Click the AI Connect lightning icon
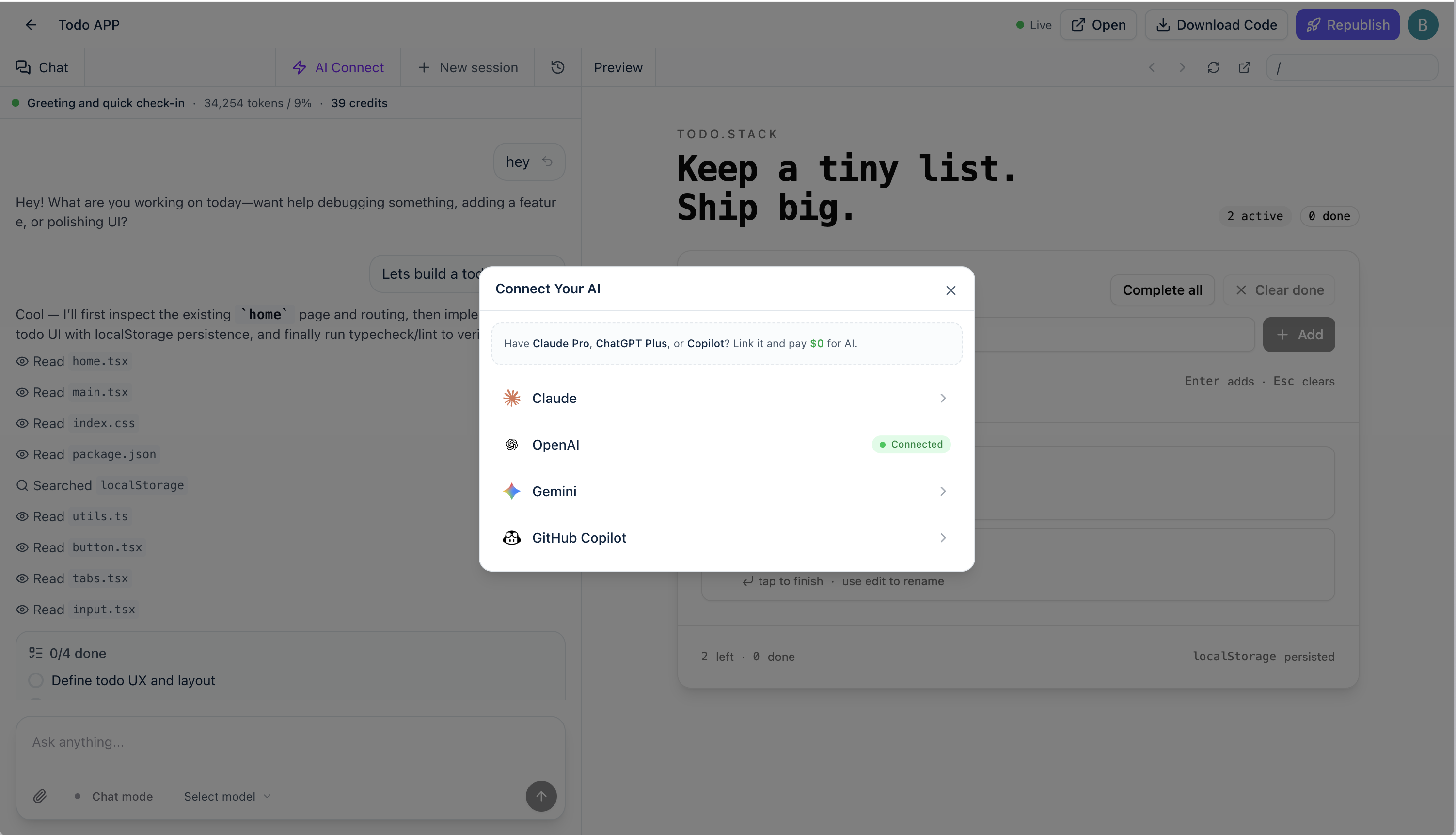Viewport: 1456px width, 835px height. pos(301,67)
